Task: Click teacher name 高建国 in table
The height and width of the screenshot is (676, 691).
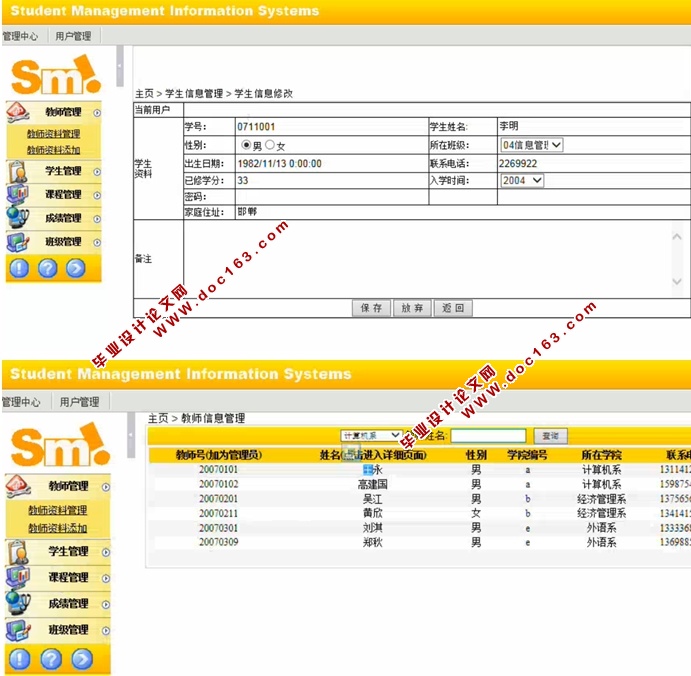Action: [x=372, y=484]
